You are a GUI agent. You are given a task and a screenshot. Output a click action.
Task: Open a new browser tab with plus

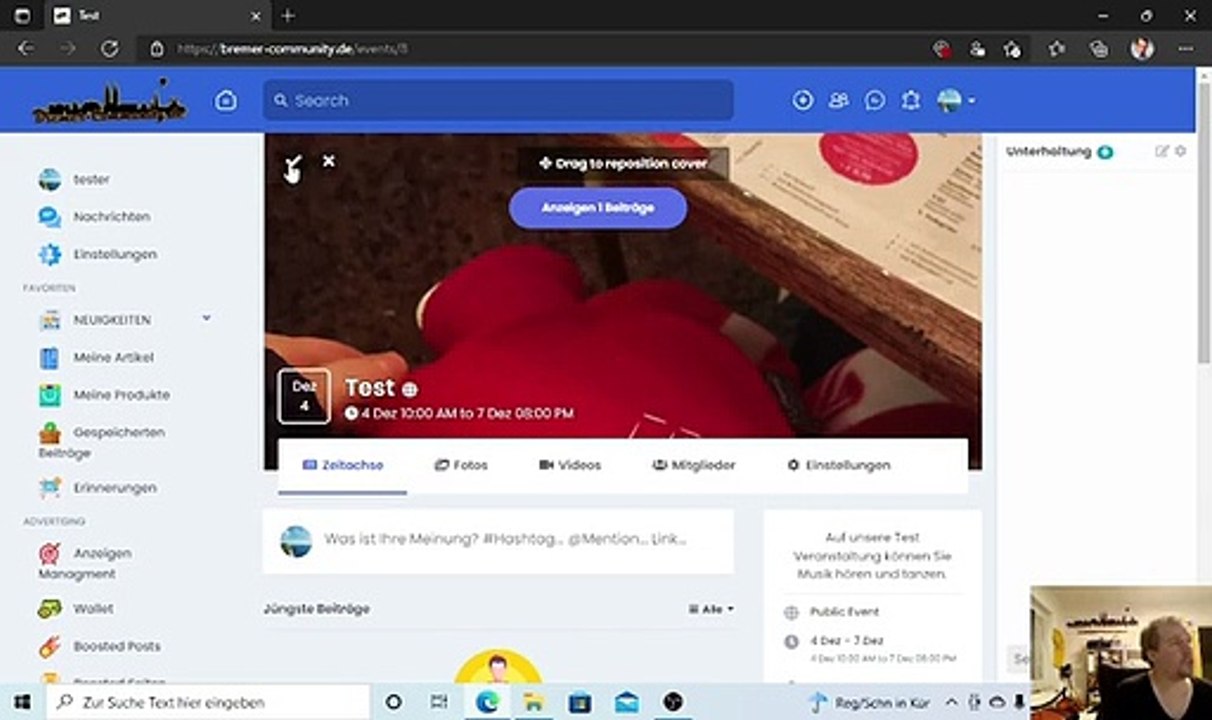click(288, 16)
